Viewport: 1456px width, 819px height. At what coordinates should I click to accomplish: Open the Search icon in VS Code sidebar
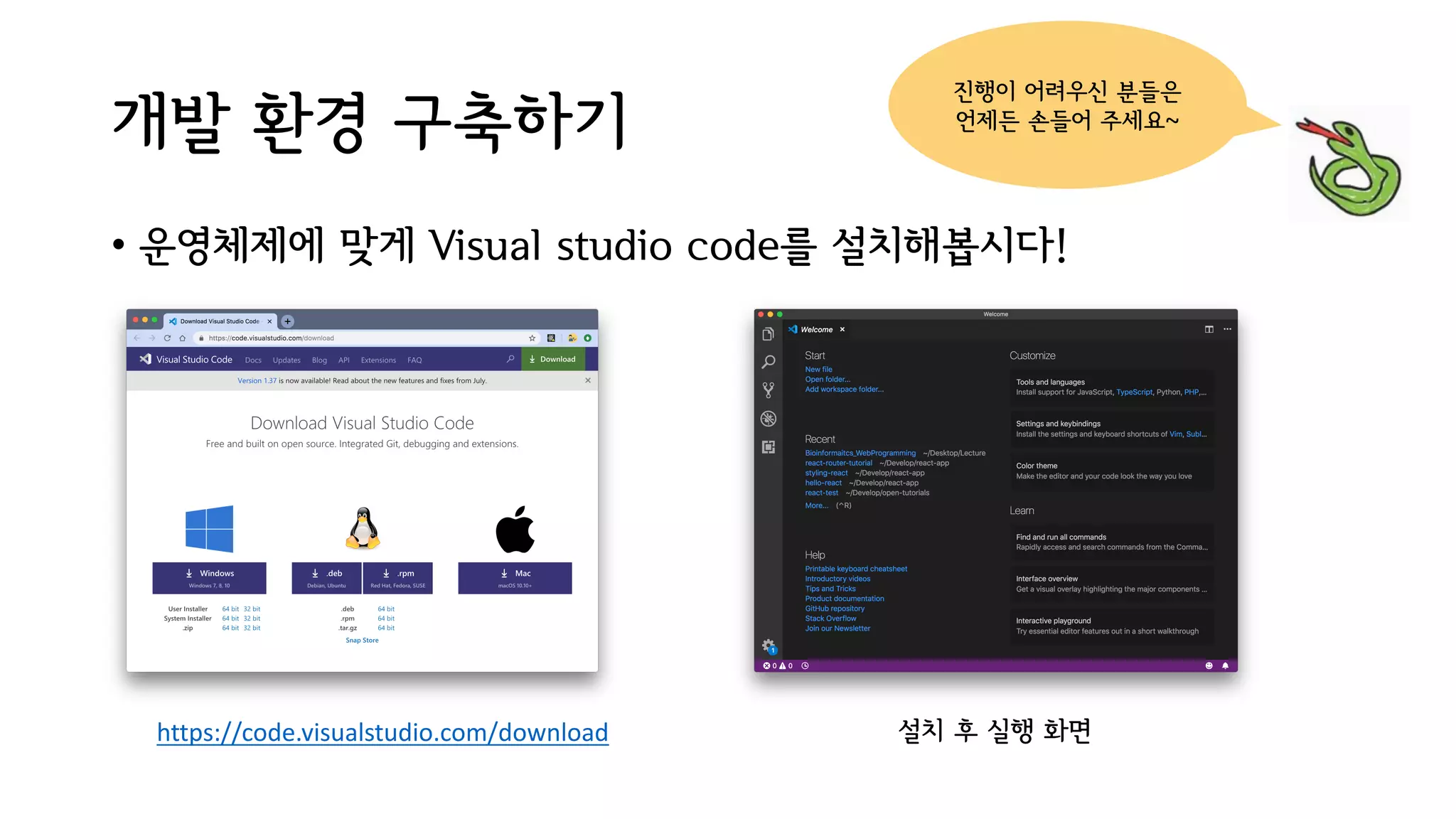pyautogui.click(x=768, y=362)
